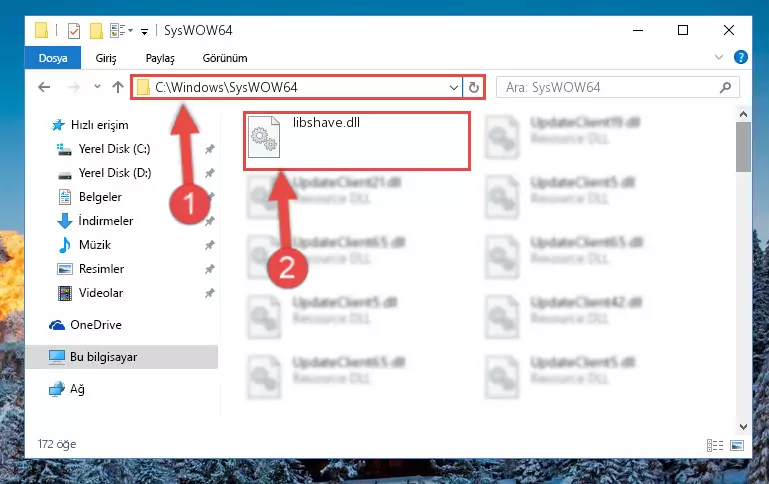Select Bu bilgisayar in navigation pane
This screenshot has height=484, width=769.
122,357
